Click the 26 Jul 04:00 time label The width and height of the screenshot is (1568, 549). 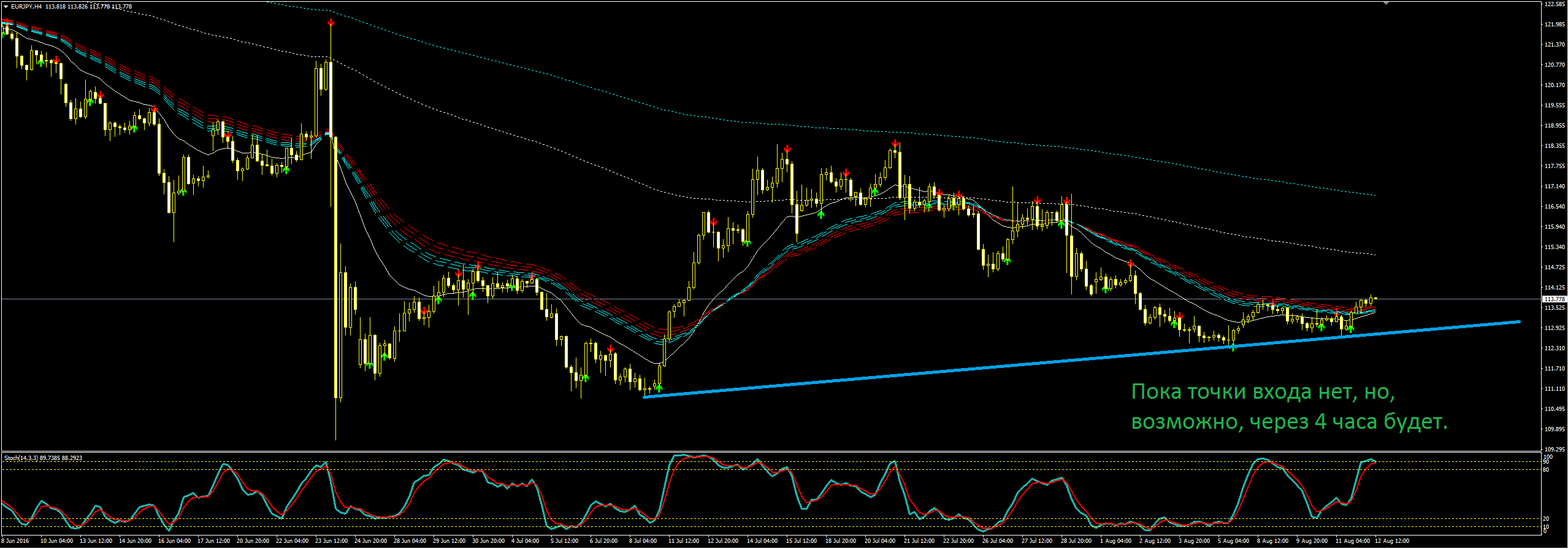[998, 541]
